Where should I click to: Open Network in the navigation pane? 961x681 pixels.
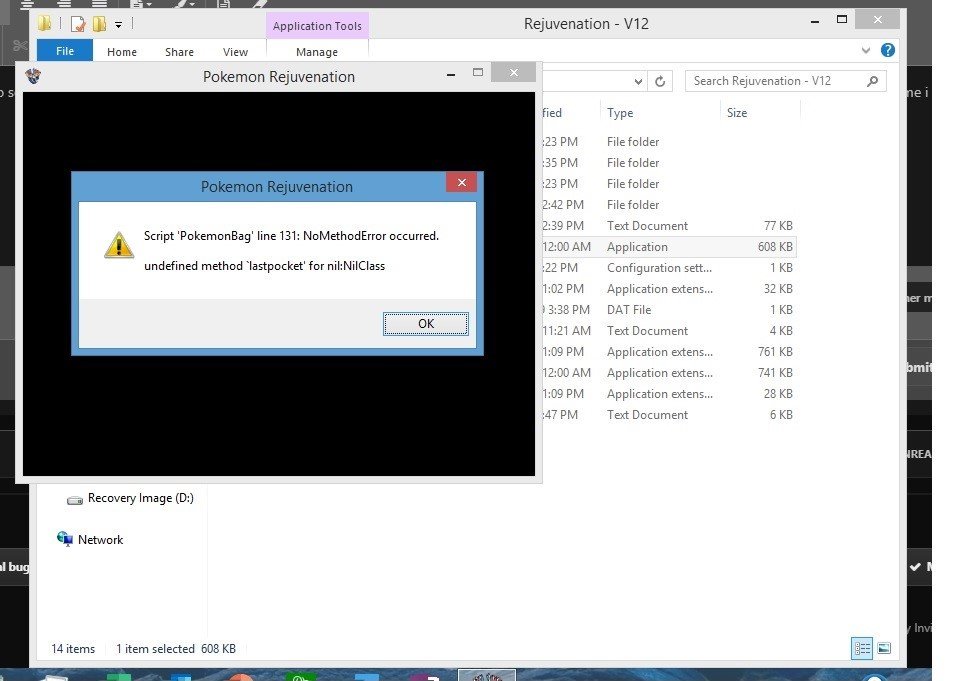[101, 539]
